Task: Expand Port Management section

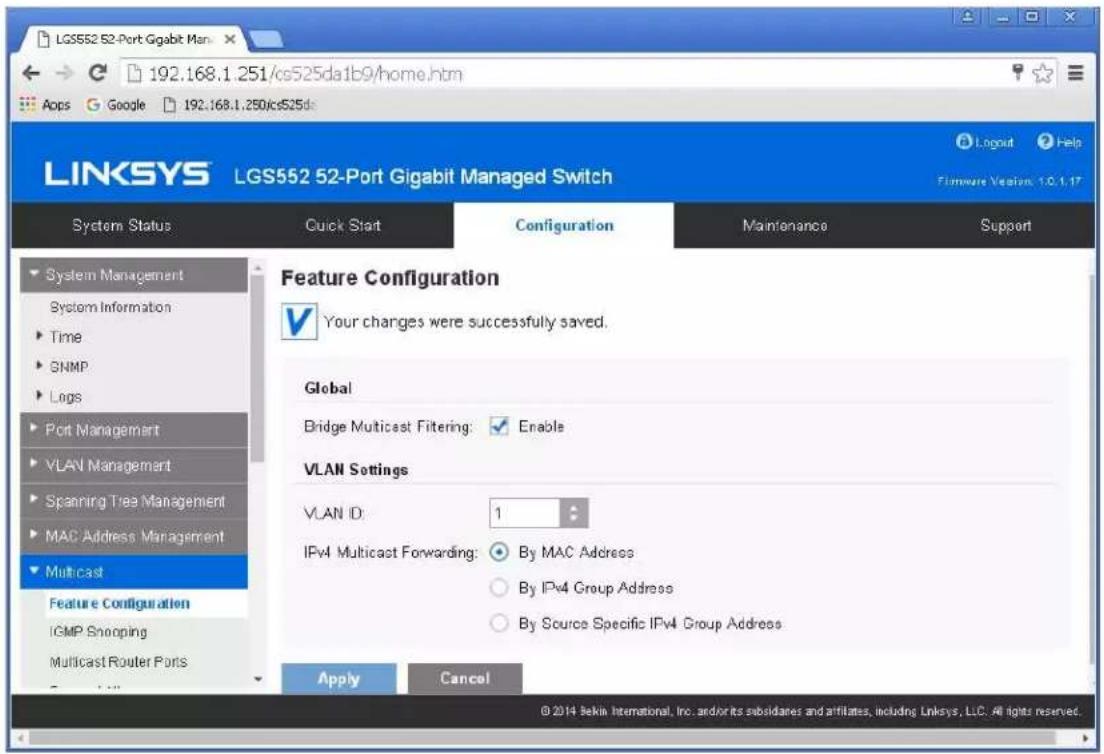Action: (134, 429)
